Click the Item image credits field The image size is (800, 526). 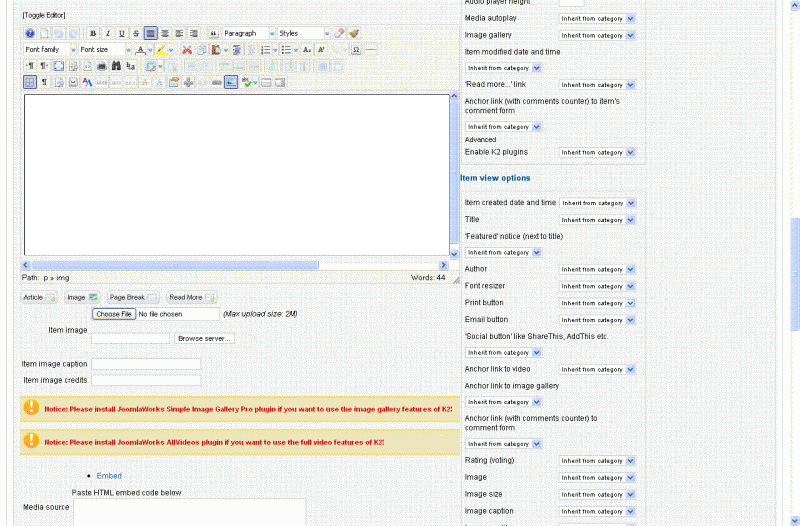pyautogui.click(x=146, y=381)
